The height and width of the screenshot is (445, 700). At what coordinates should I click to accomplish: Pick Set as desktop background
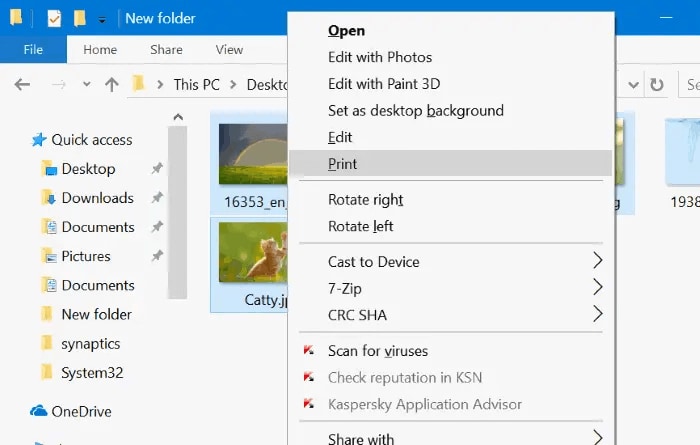click(x=415, y=111)
